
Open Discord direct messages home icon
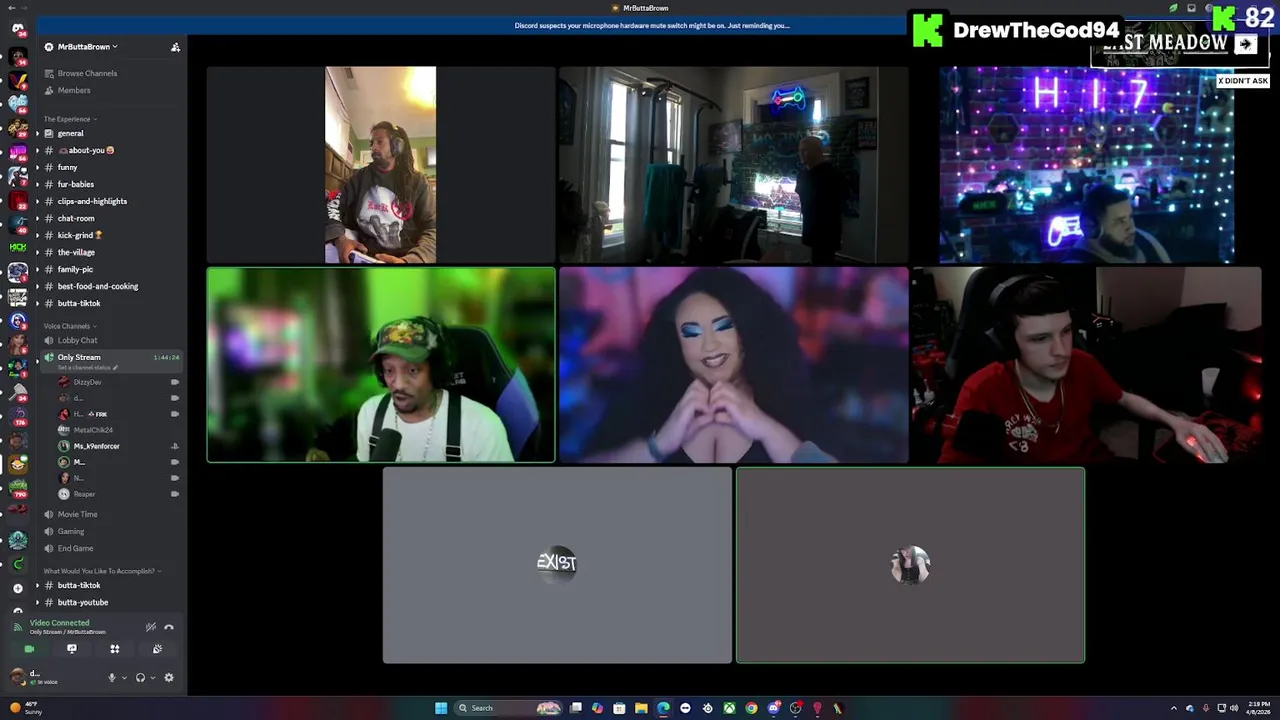click(18, 30)
